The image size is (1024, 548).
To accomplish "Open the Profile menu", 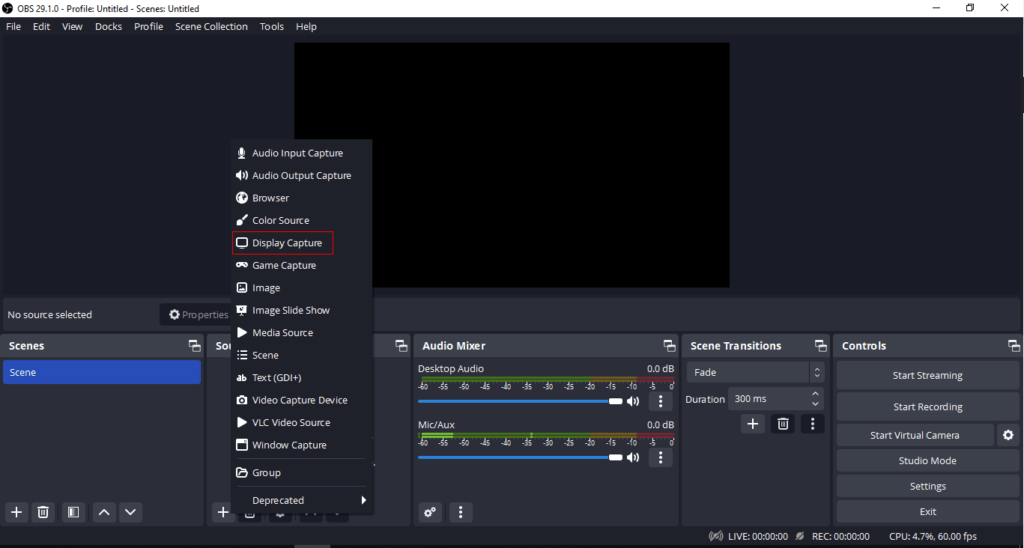I will point(149,27).
